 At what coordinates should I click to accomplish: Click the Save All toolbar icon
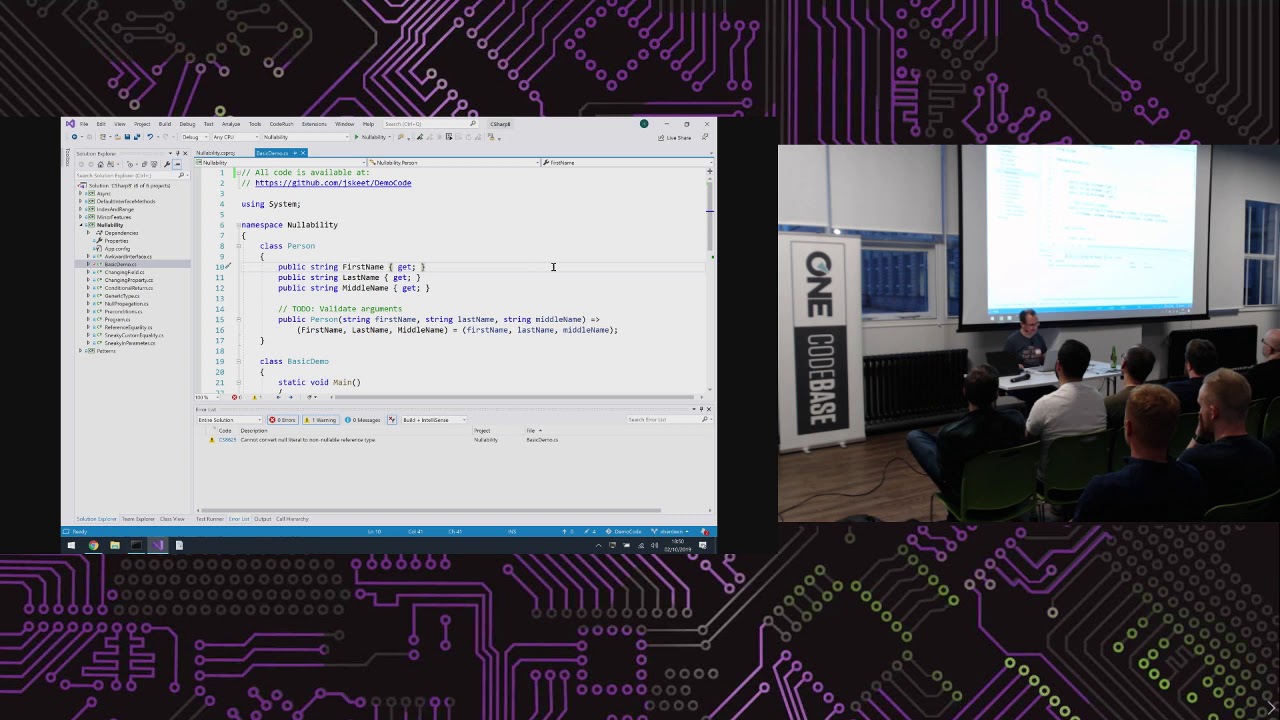(x=137, y=137)
